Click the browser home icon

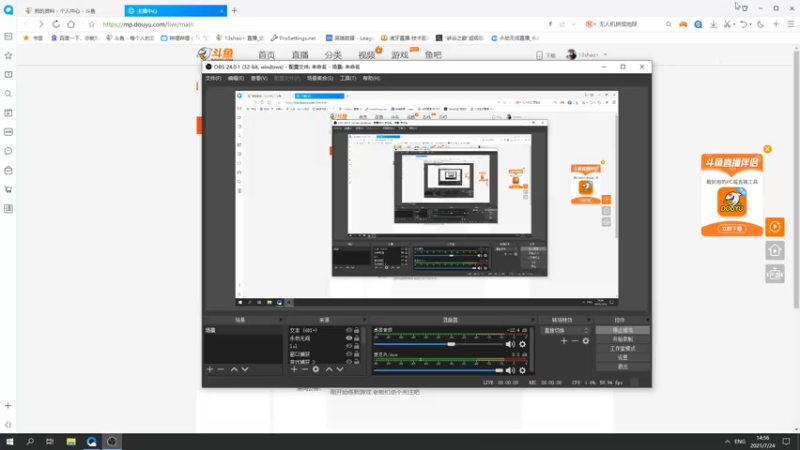pos(71,24)
